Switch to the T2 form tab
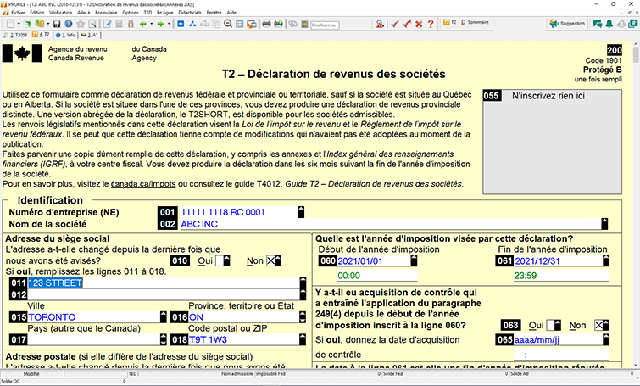 41,35
